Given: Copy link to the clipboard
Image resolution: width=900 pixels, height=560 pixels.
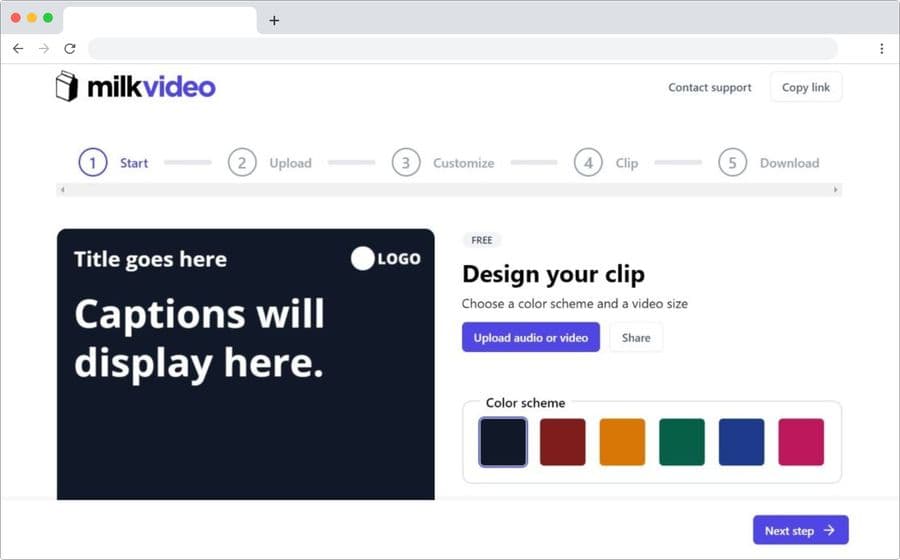Looking at the screenshot, I should point(806,87).
